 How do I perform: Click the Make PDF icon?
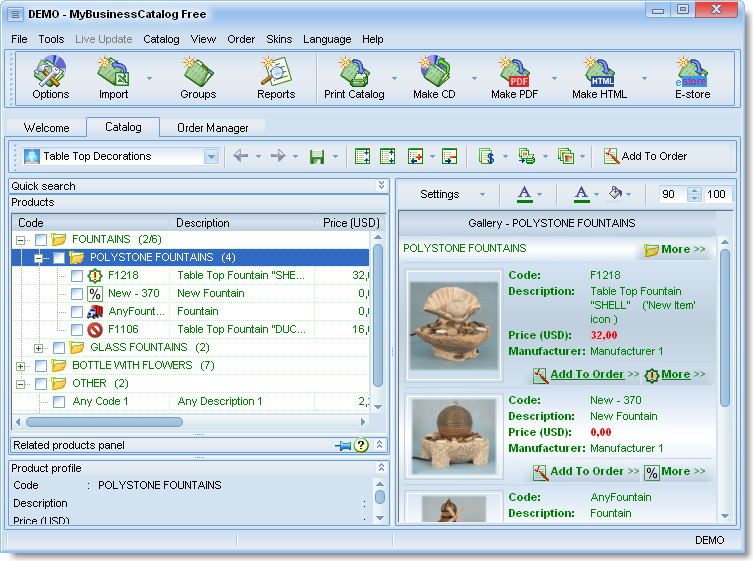pyautogui.click(x=514, y=77)
